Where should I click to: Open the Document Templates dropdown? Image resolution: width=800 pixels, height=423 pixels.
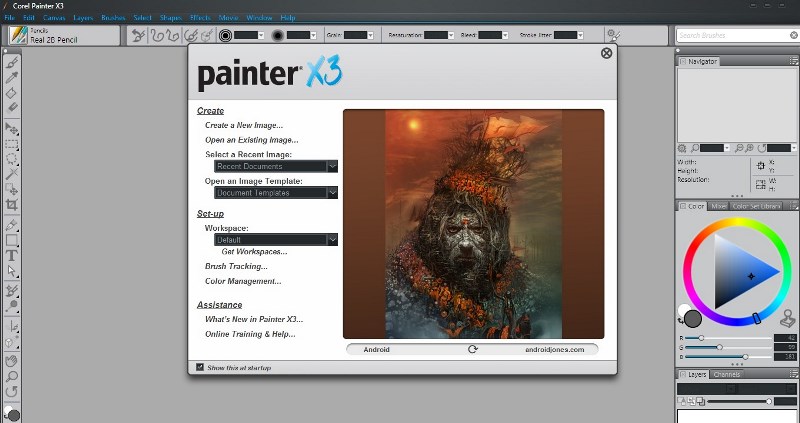coord(276,193)
